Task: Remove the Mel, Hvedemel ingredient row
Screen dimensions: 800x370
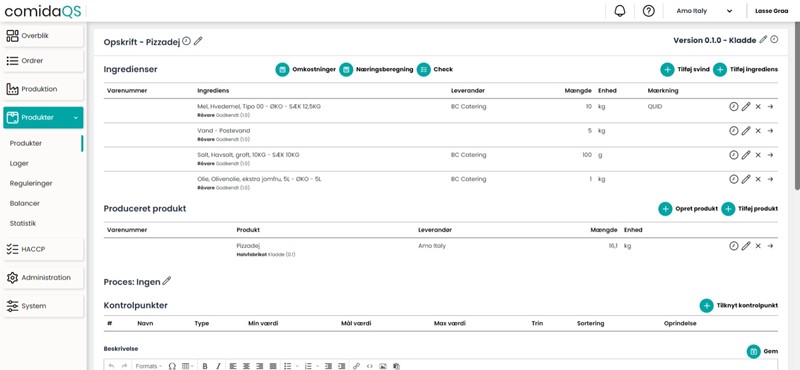Action: pyautogui.click(x=758, y=107)
